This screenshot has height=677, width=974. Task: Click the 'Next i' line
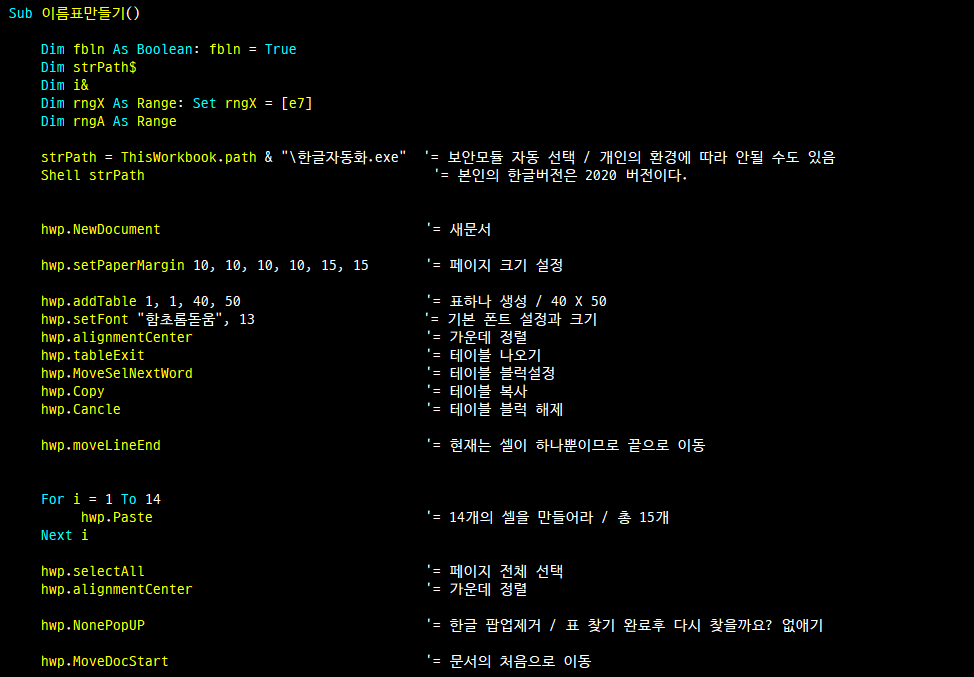(x=65, y=535)
